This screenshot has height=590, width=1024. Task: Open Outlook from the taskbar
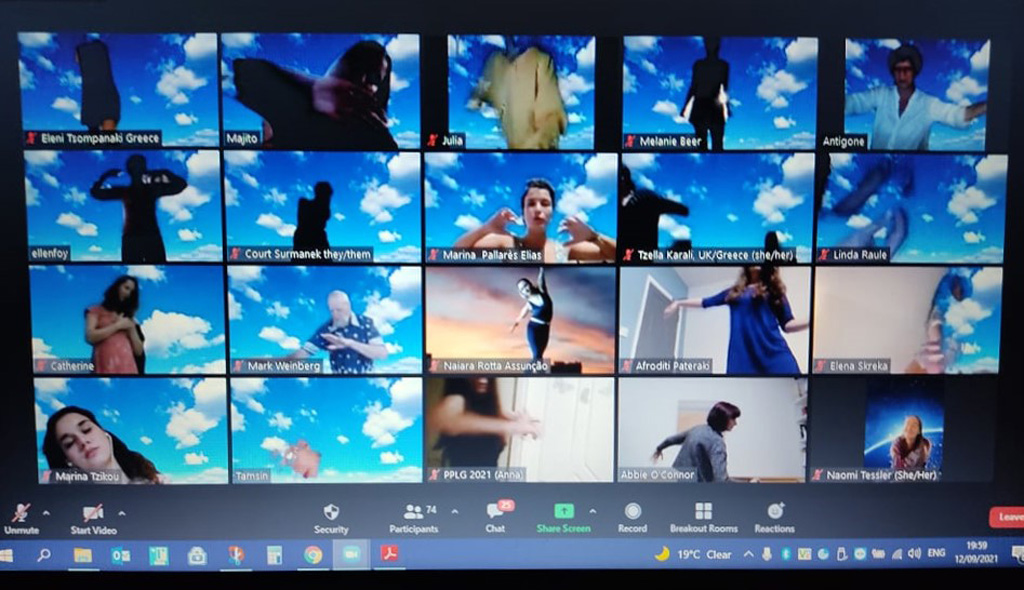coord(120,555)
